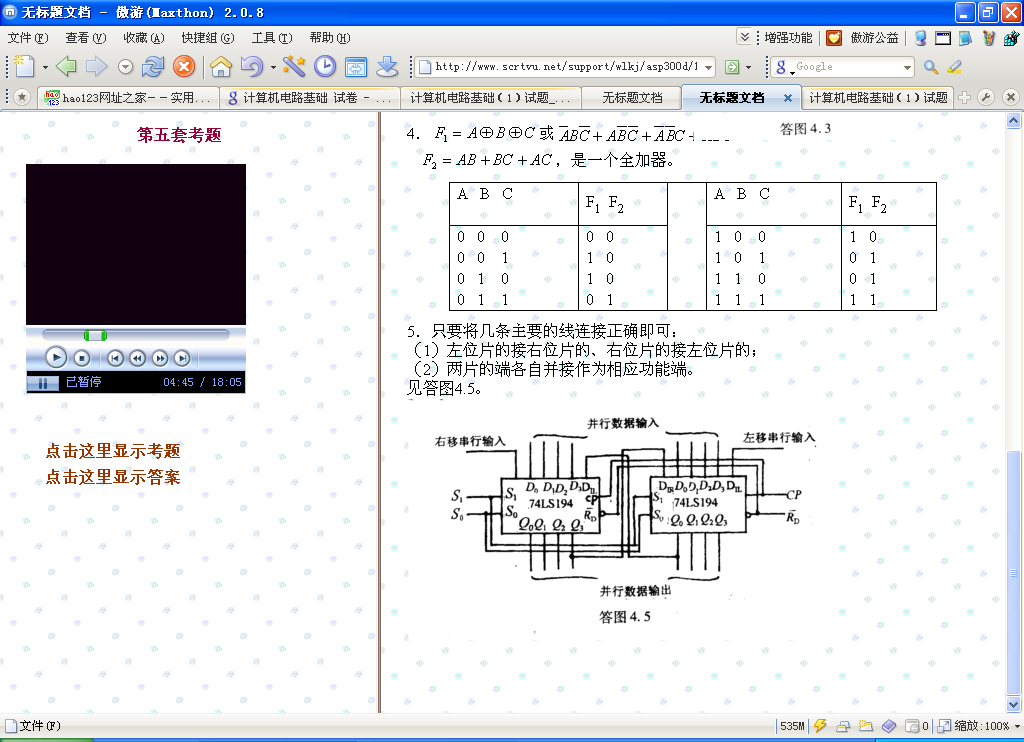The height and width of the screenshot is (742, 1024).
Task: Go back with the green Back arrow
Action: tap(66, 67)
